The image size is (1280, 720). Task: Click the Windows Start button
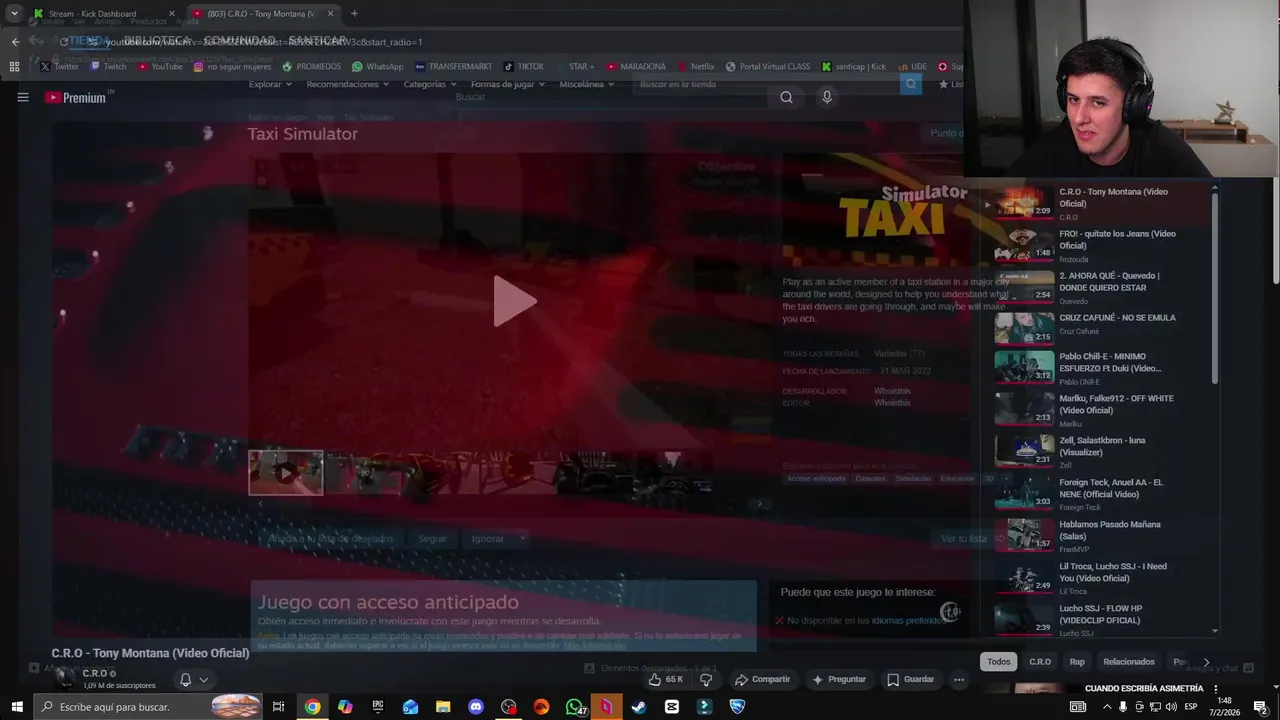pyautogui.click(x=17, y=707)
